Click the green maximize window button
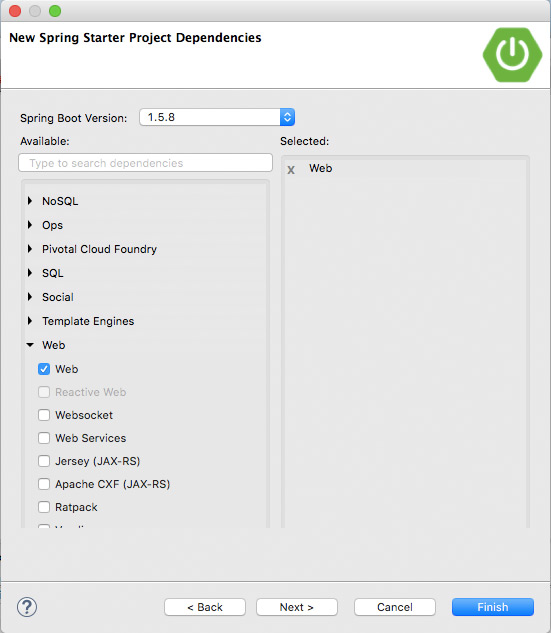This screenshot has width=551, height=633. click(x=55, y=11)
